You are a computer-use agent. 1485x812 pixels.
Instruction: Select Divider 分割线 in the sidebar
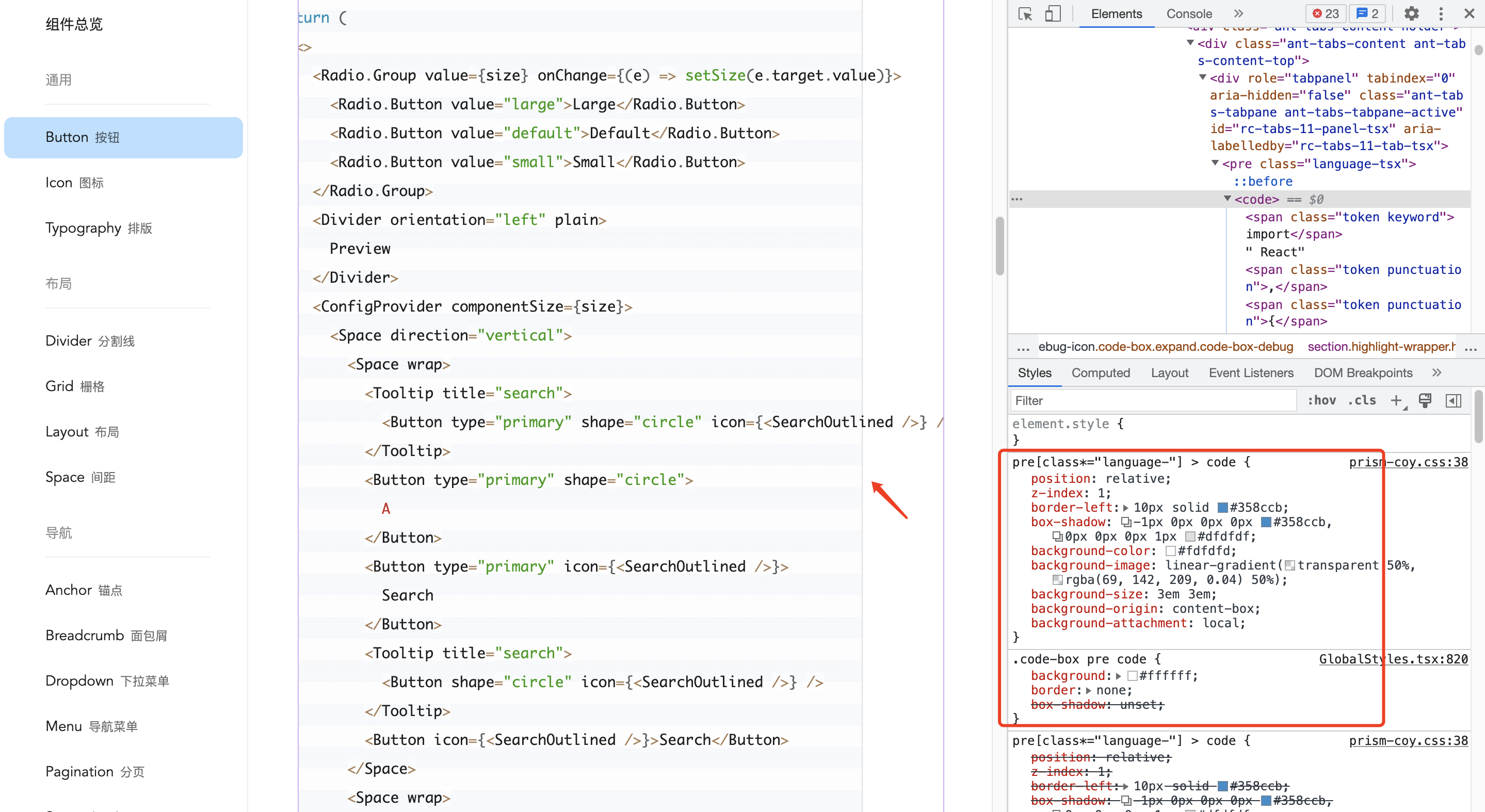coord(89,340)
